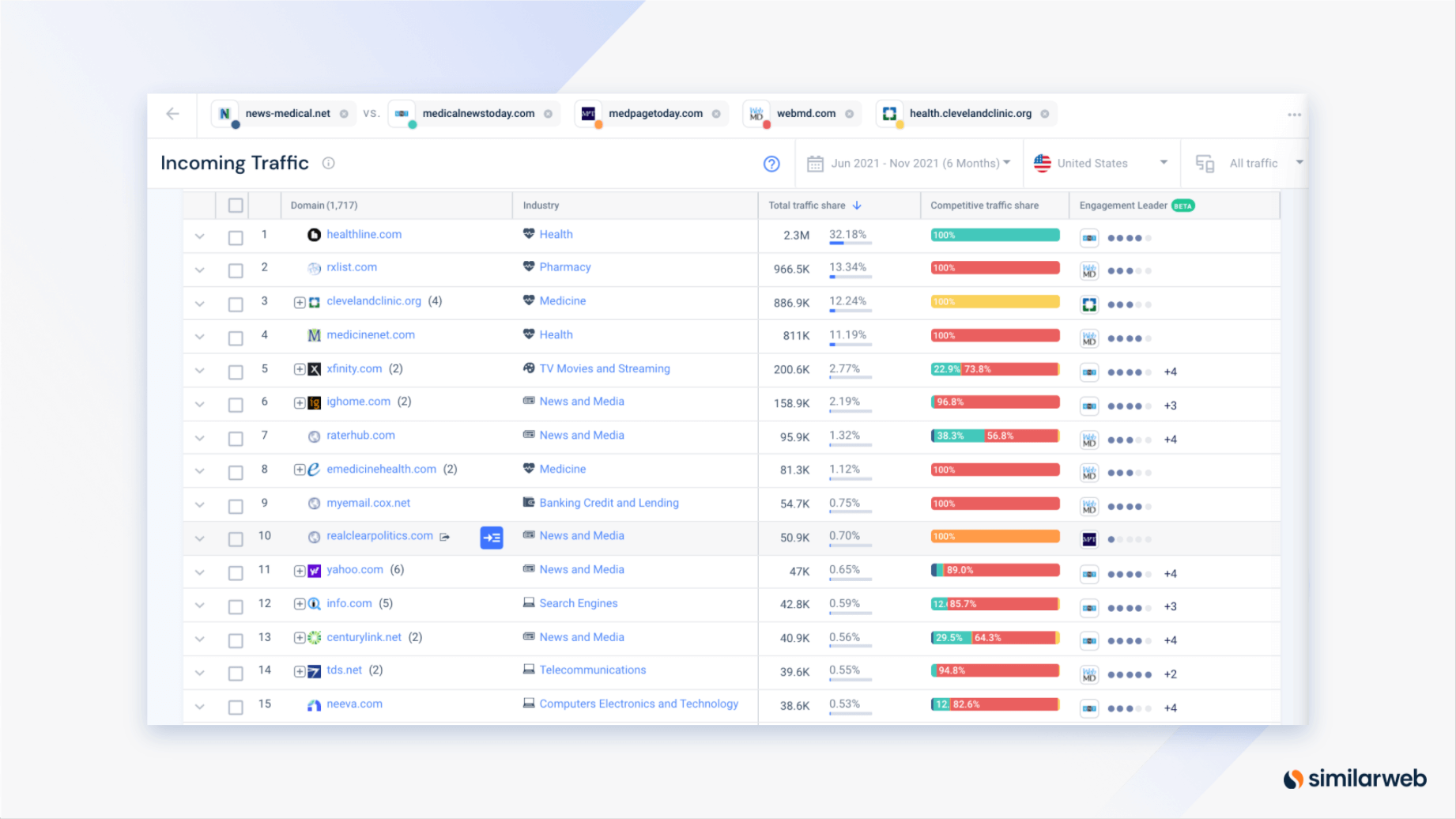Image resolution: width=1456 pixels, height=819 pixels.
Task: Expand row 1 healthline.com chevron
Action: (x=200, y=236)
